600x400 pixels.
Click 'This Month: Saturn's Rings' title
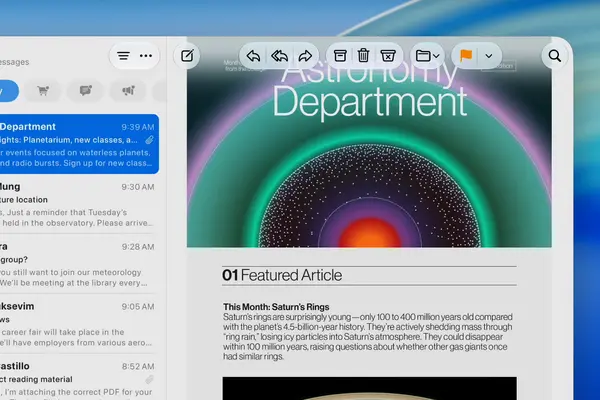pos(276,307)
